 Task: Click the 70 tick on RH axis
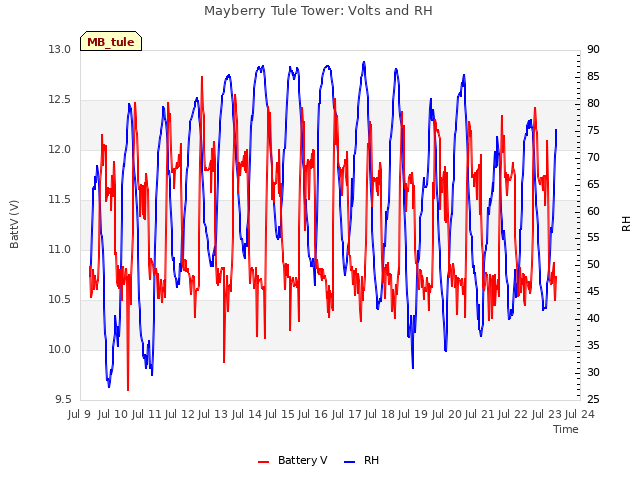tap(593, 157)
